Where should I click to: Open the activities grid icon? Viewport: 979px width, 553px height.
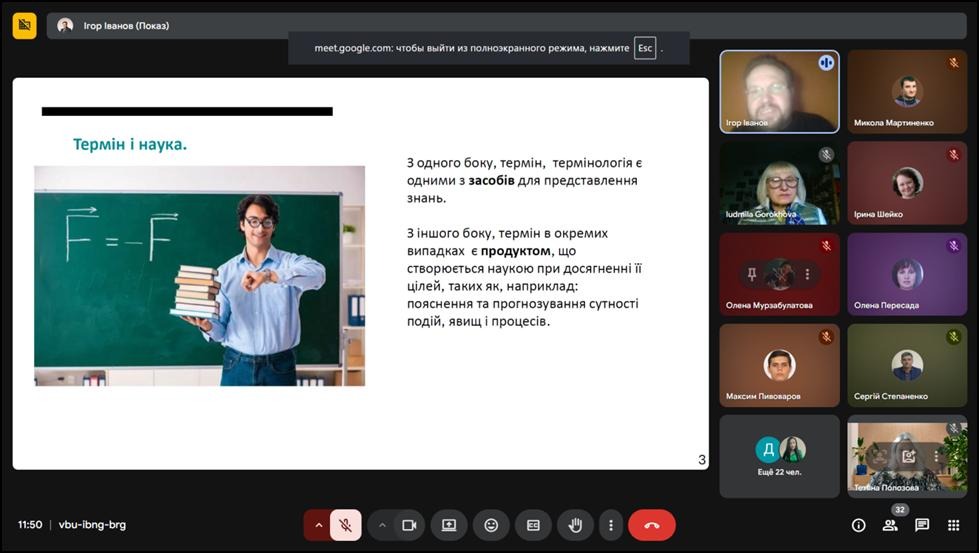(953, 525)
